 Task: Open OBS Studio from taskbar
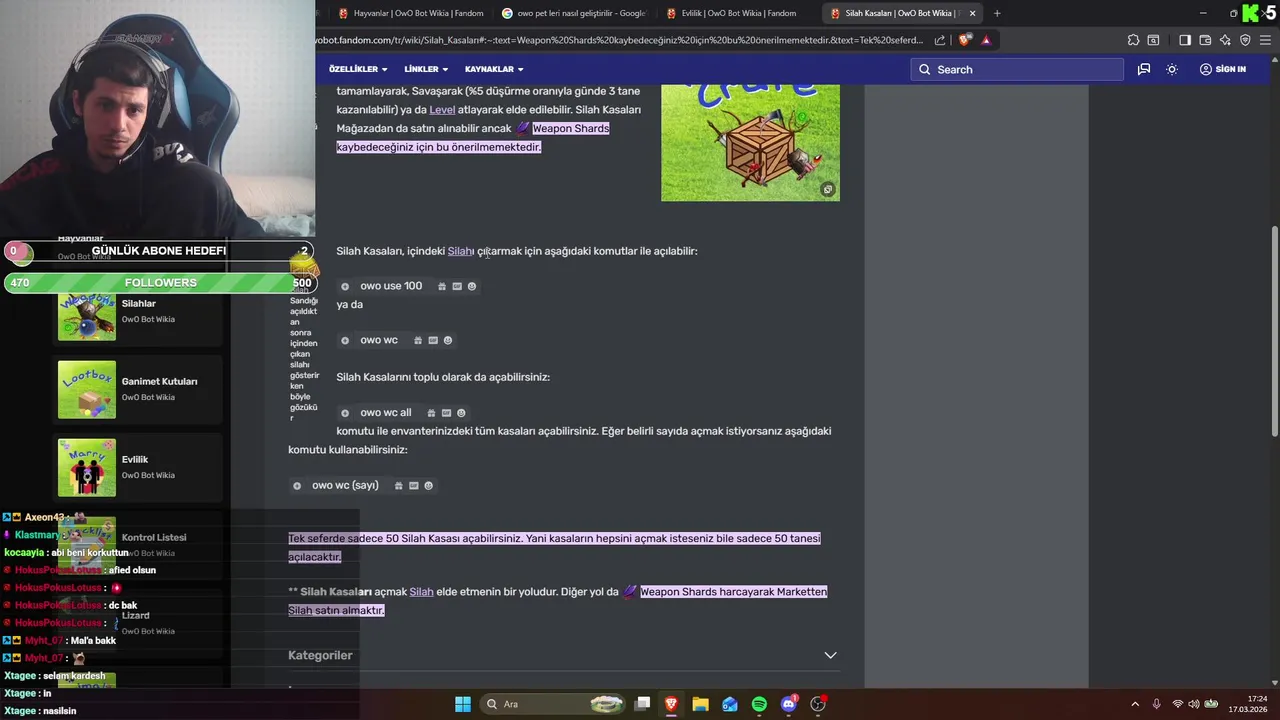click(x=818, y=704)
